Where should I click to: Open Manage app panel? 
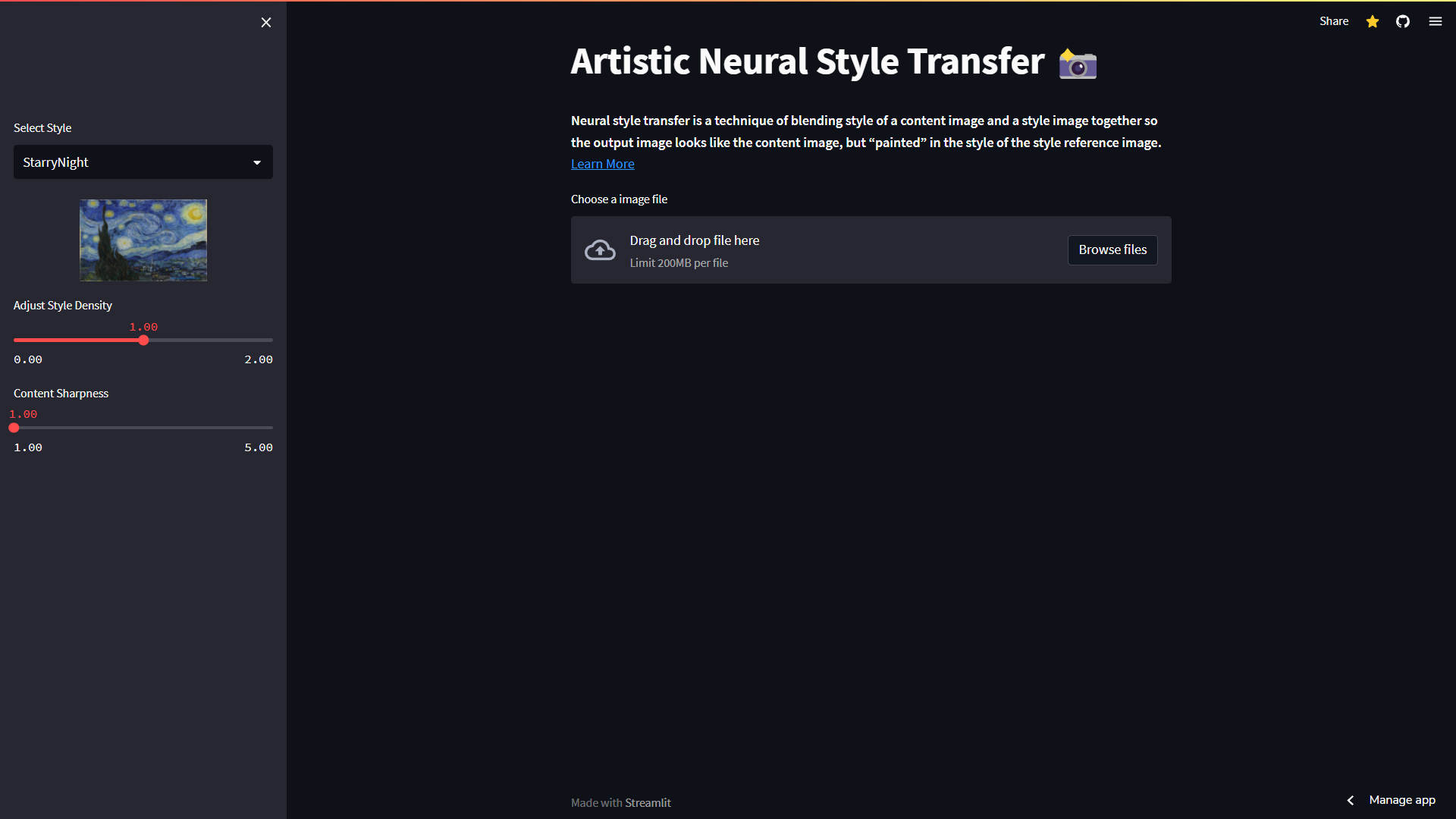point(1401,800)
